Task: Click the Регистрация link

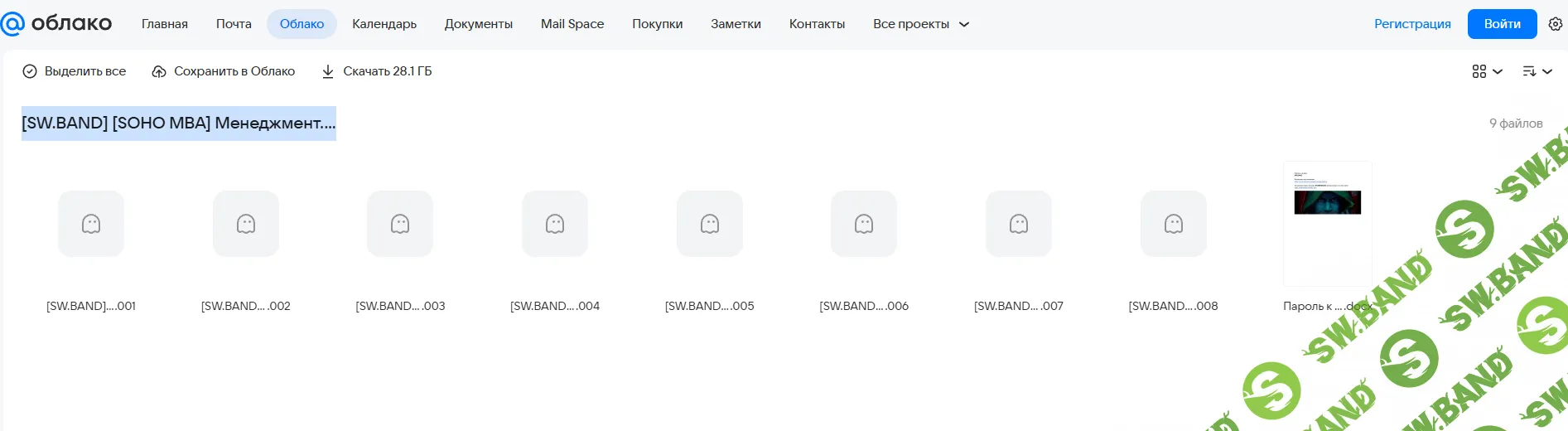Action: pos(1412,24)
